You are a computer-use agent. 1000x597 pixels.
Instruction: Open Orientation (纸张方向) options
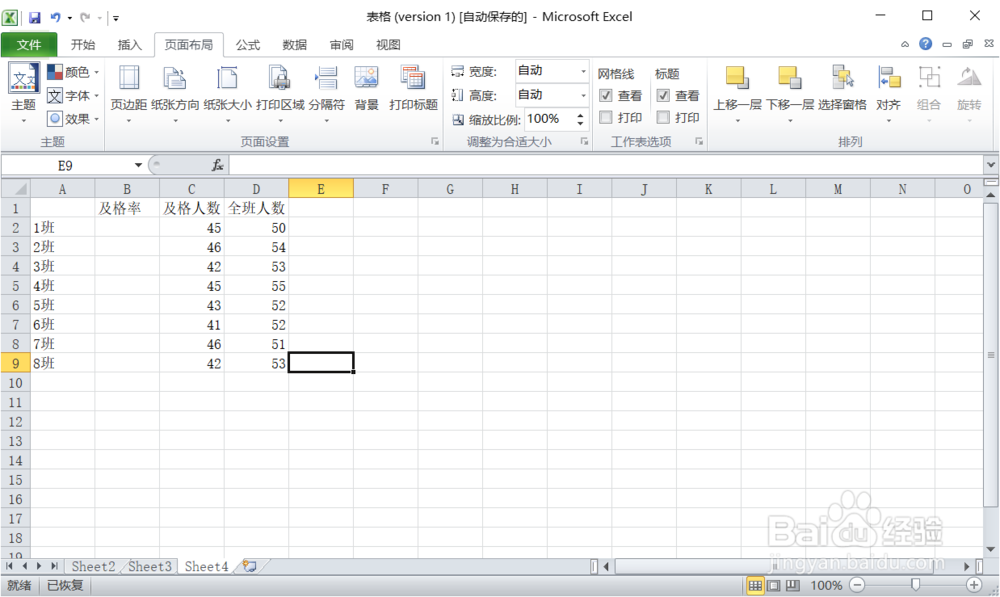175,93
